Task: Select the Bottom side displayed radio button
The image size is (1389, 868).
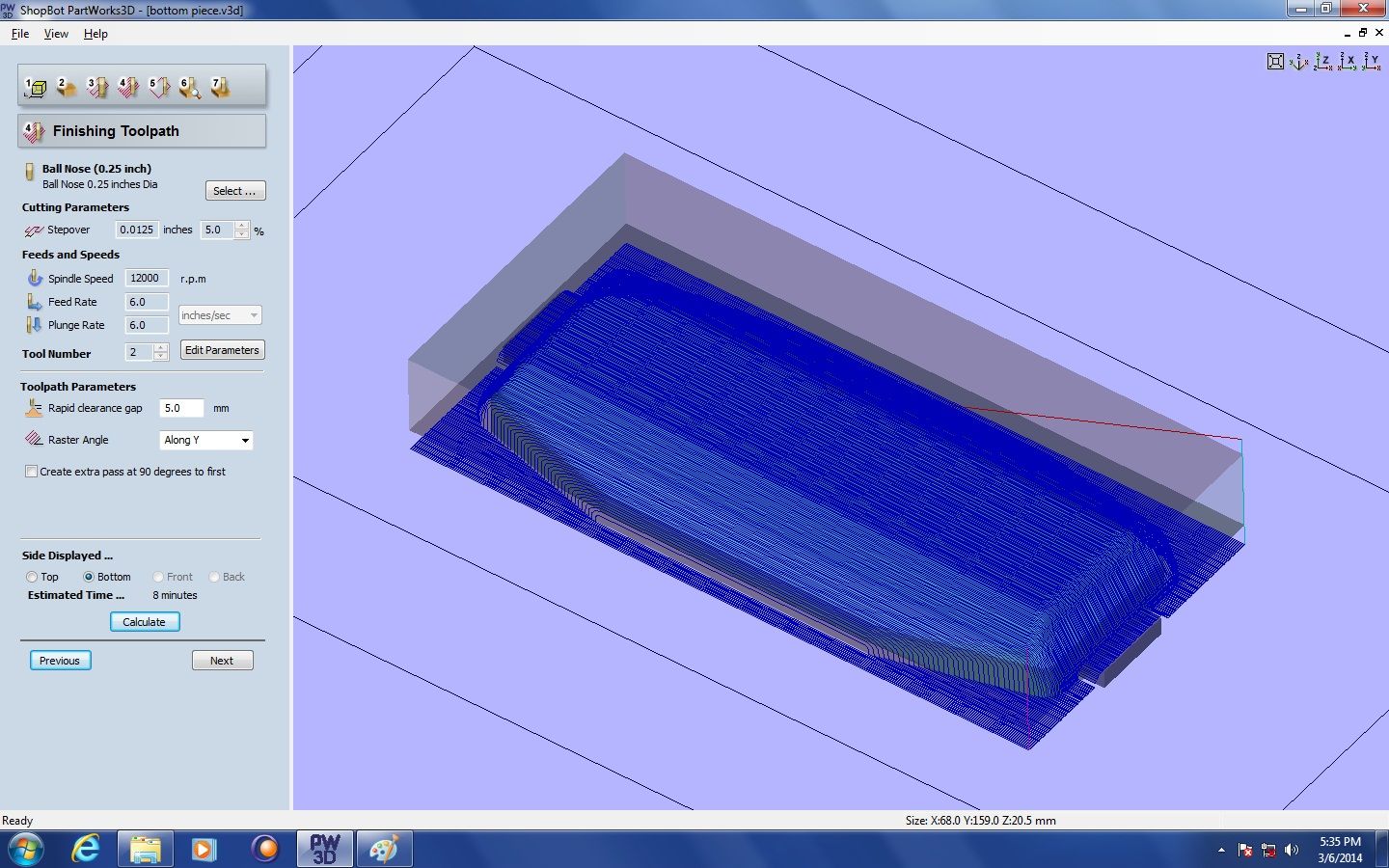Action: click(88, 577)
